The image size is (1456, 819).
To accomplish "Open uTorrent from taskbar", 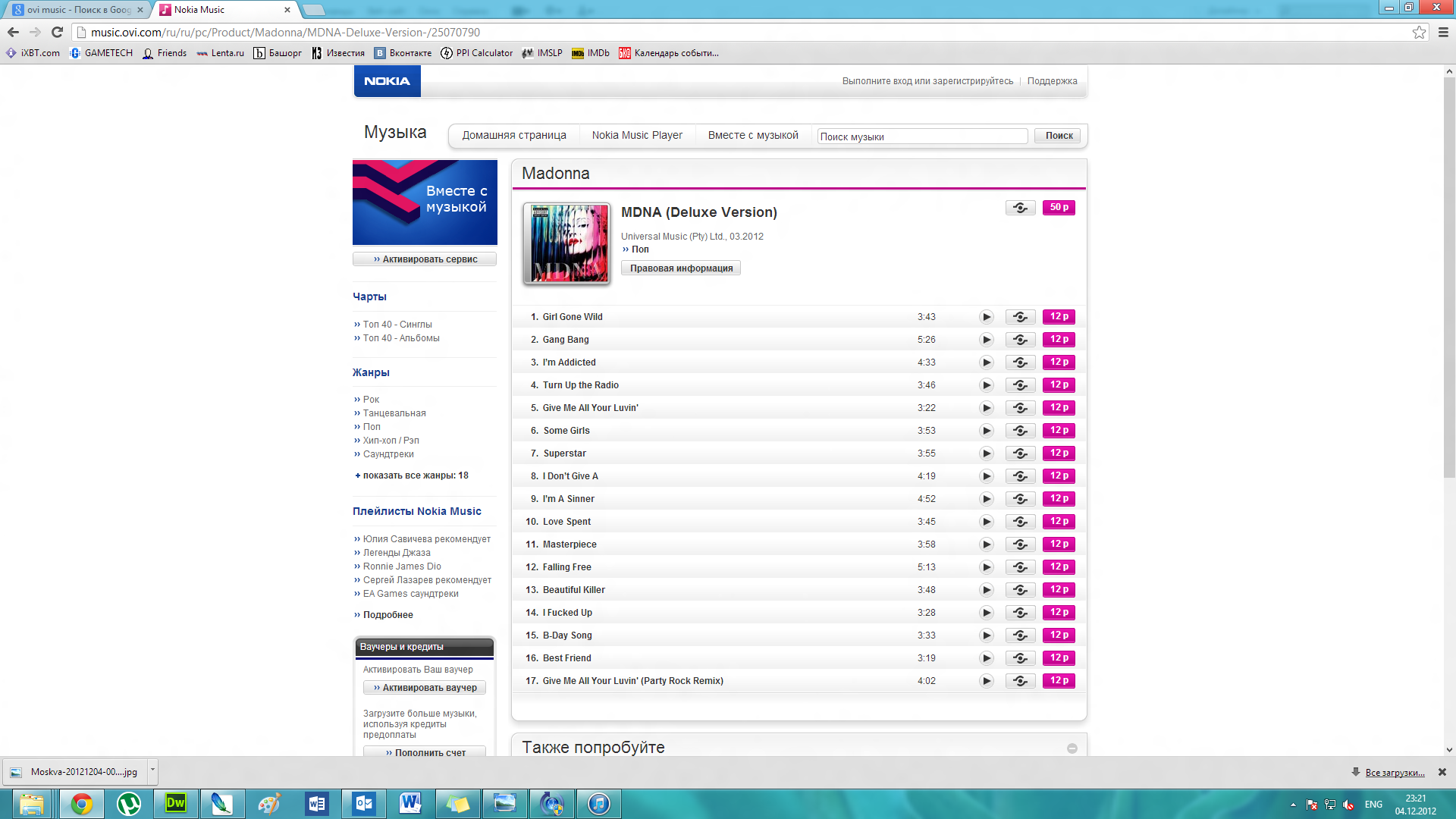I will tap(129, 804).
